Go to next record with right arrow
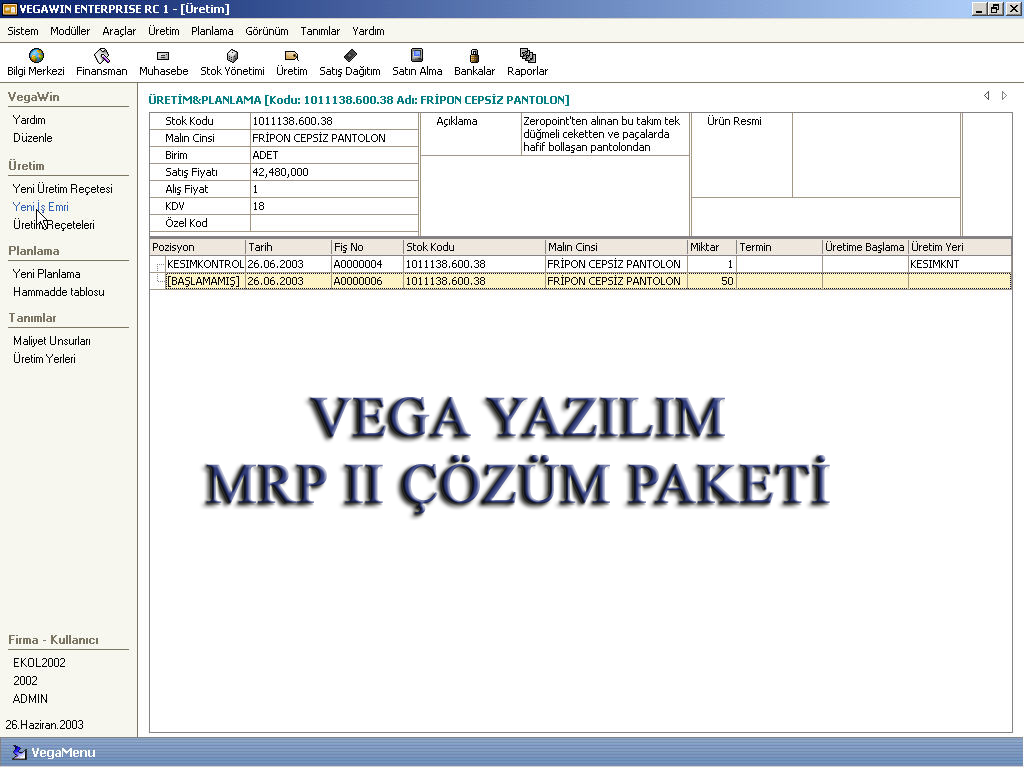 pyautogui.click(x=1004, y=96)
